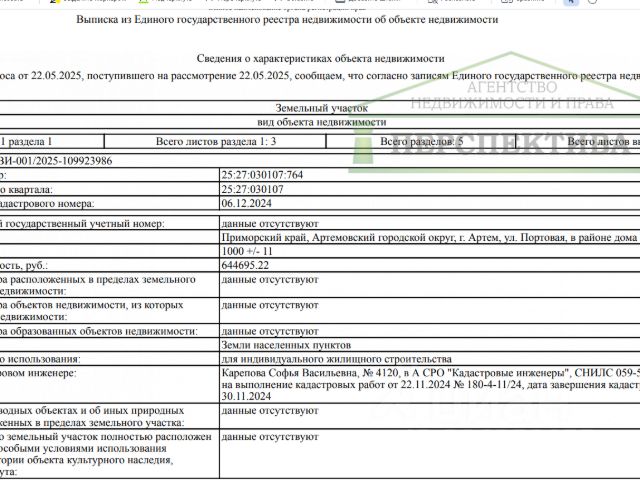
Task: Click 'для индивидуального жилищного строительства' value
Action: tap(337, 359)
